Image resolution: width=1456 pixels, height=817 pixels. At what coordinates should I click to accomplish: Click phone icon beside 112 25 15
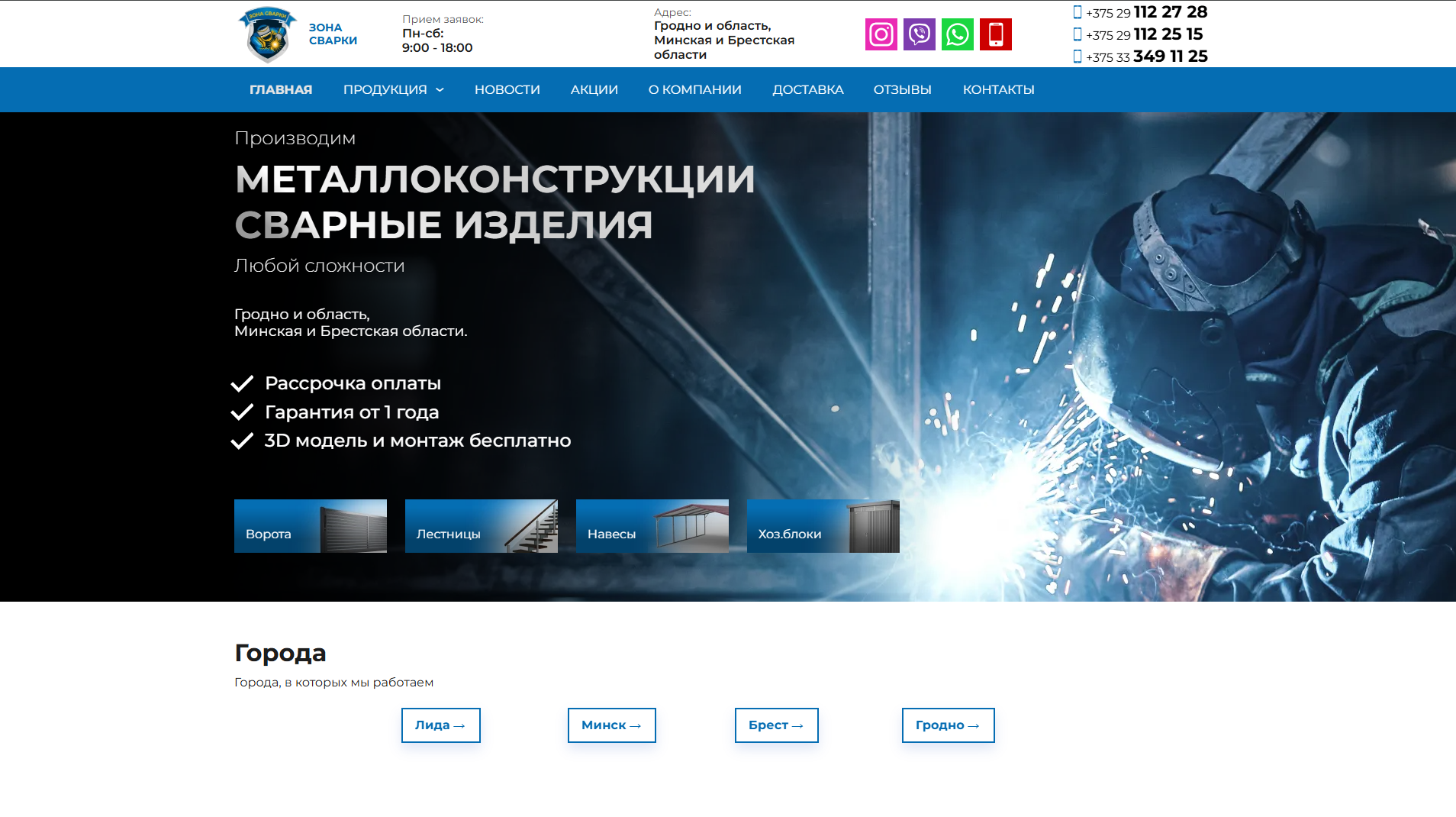tap(1078, 34)
